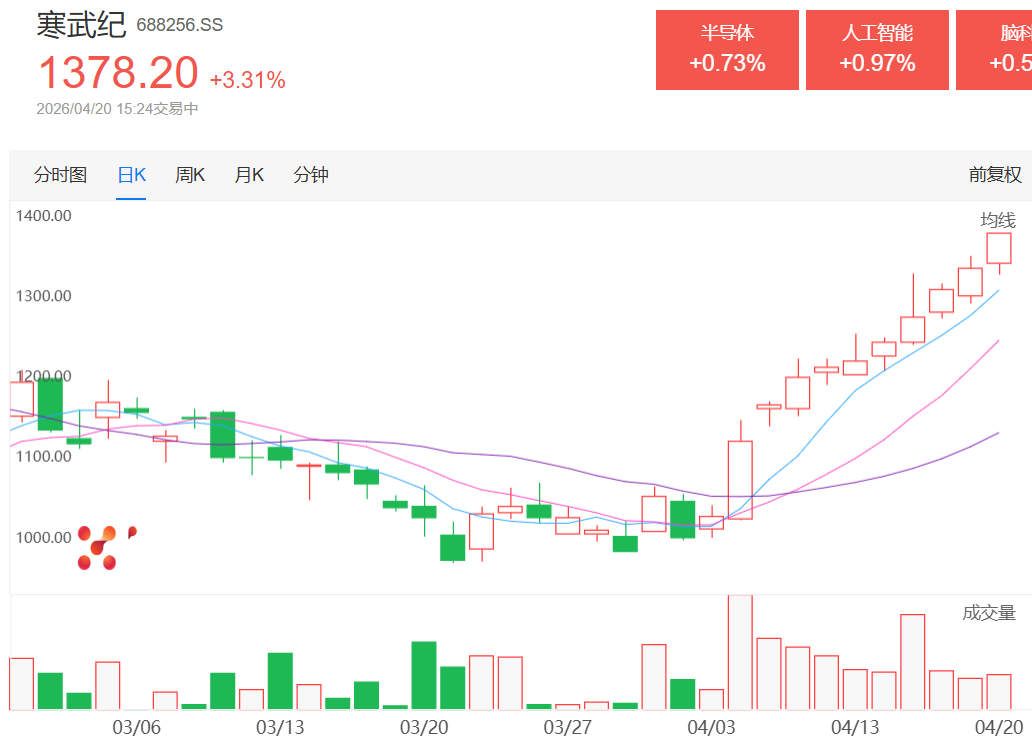Screen dimensions: 1032x749
Task: Click the partially visible 脑科 sector tag
Action: tap(994, 50)
